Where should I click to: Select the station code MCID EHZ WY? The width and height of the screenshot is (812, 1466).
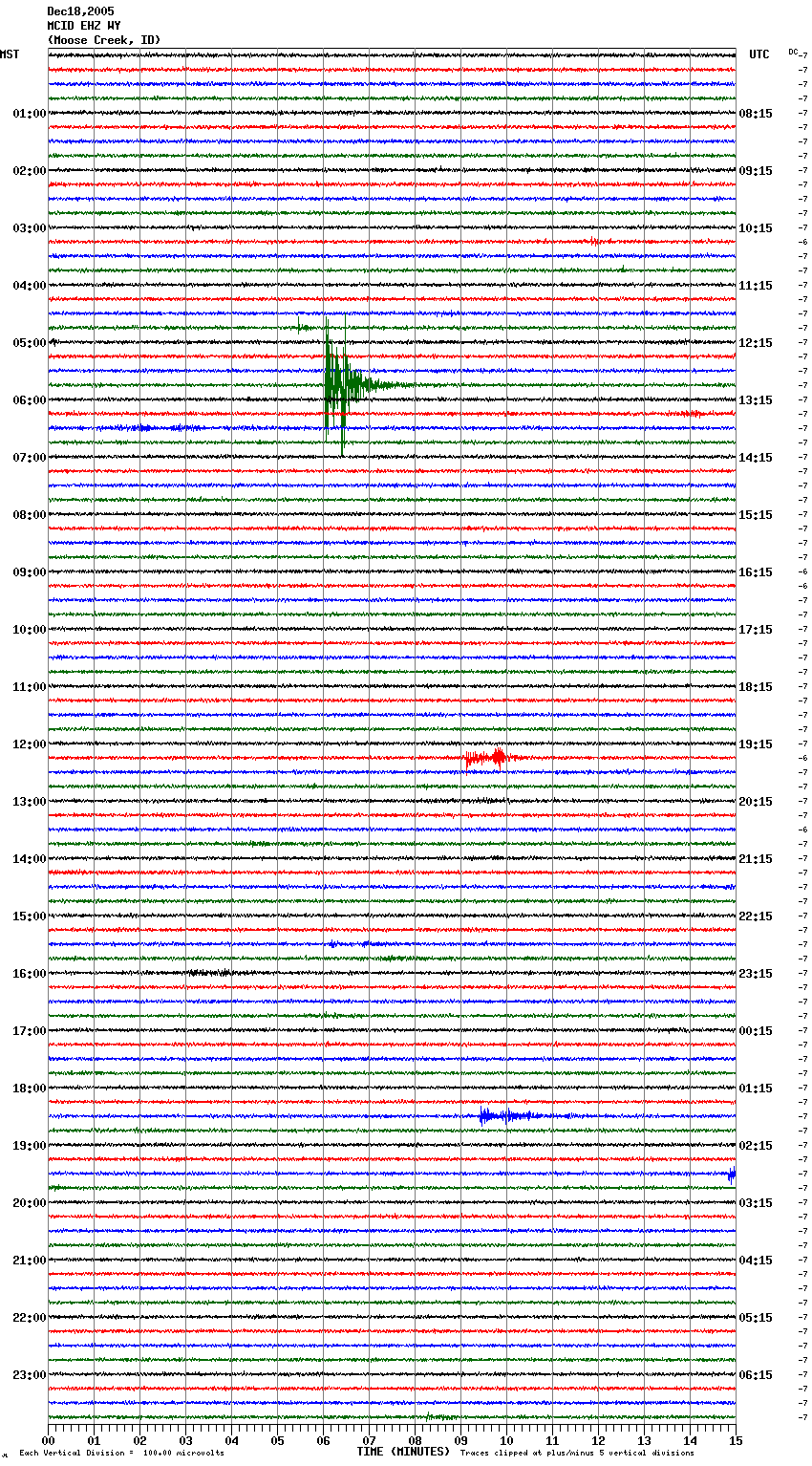(x=84, y=26)
